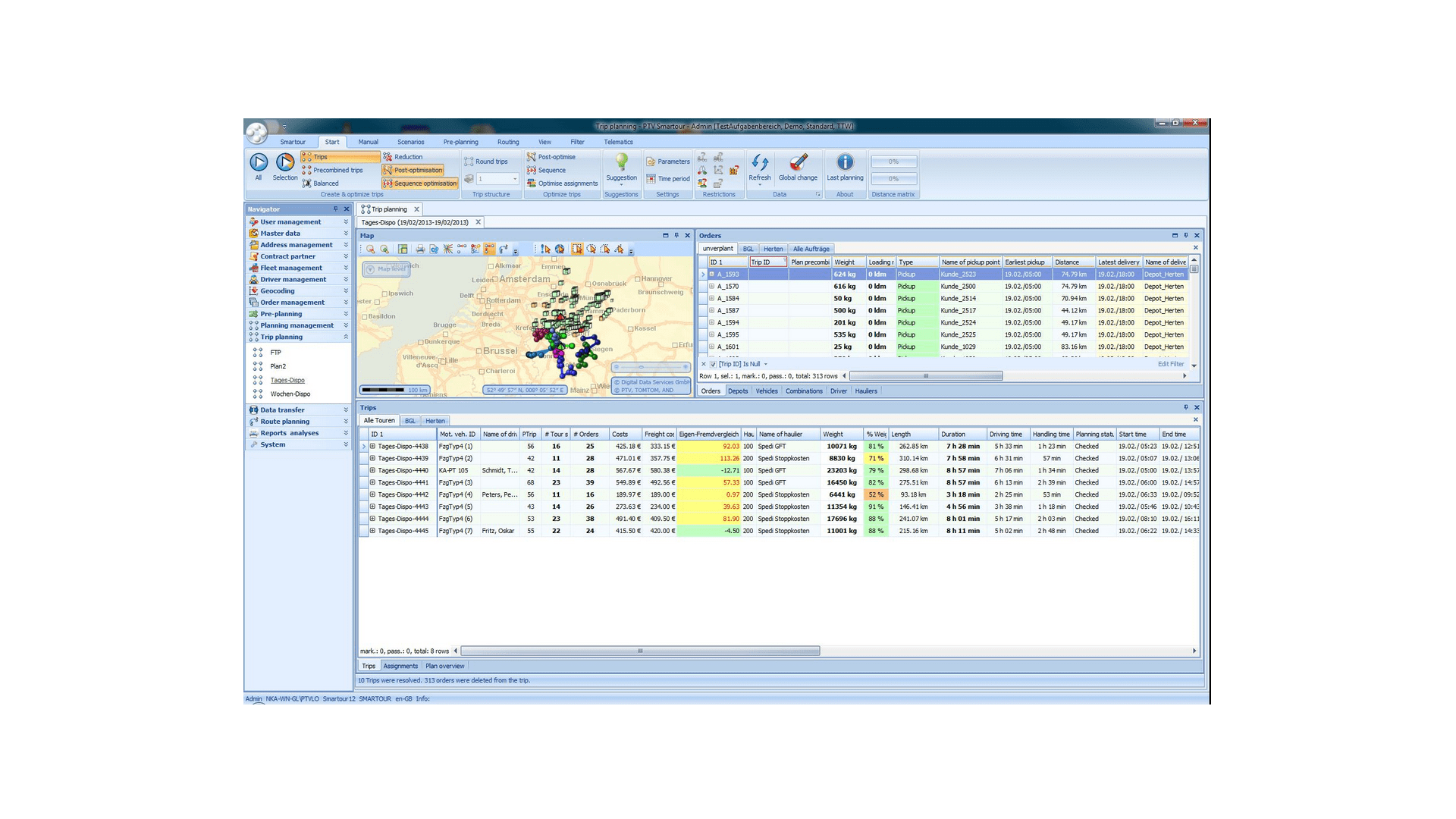Expand order A_1570 row

click(x=711, y=287)
